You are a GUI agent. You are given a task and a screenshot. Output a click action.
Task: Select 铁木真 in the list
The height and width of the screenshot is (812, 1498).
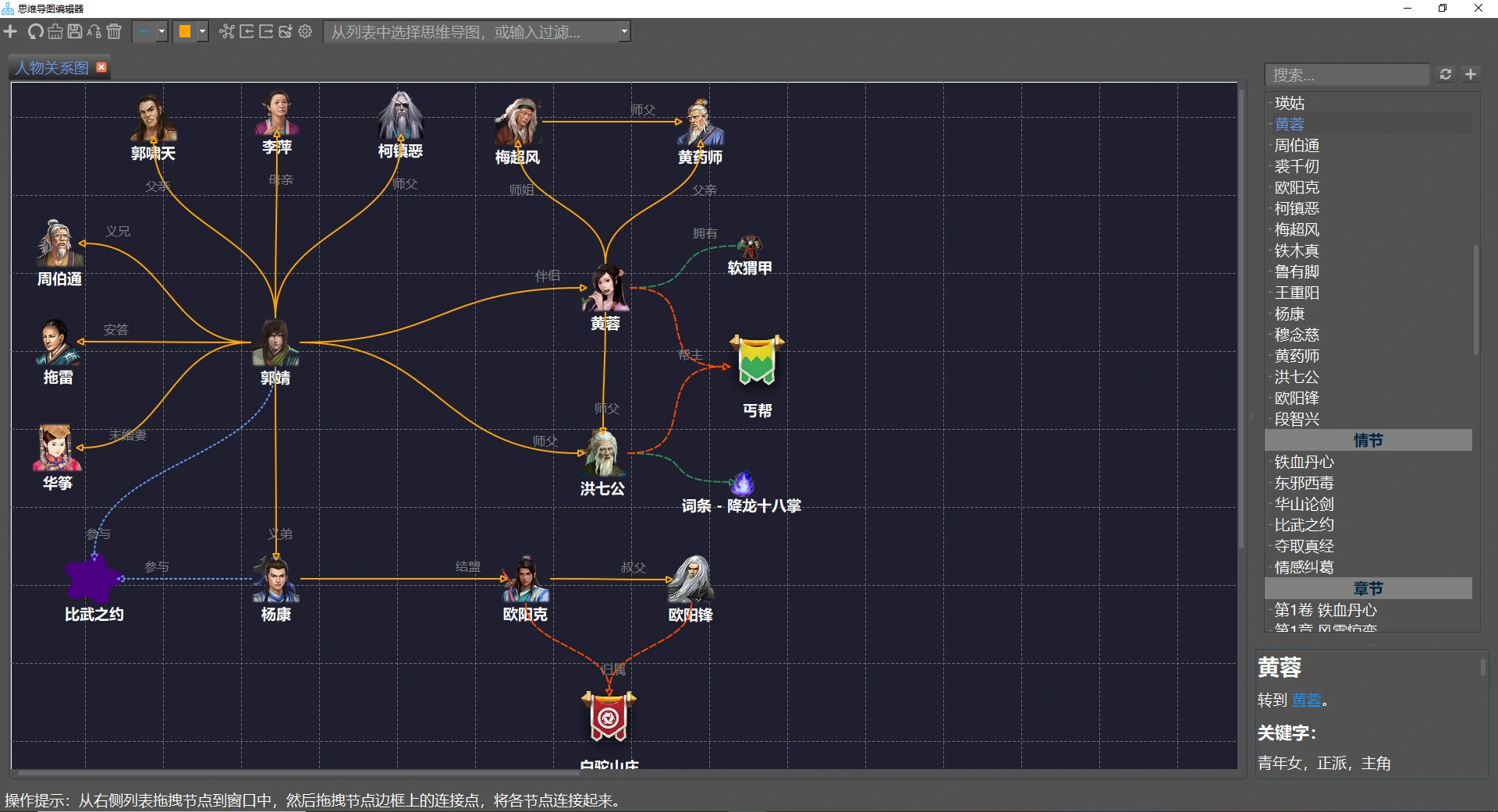(1297, 250)
